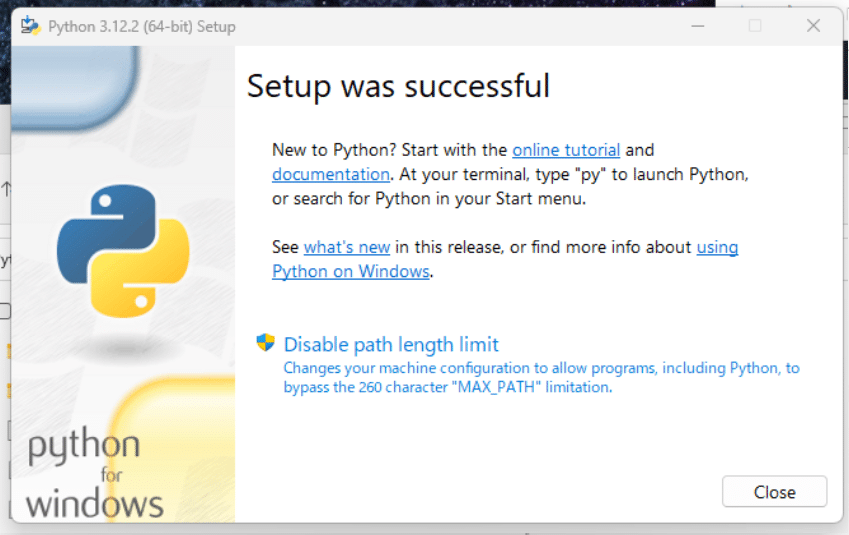
Task: Click the Close button
Action: (x=774, y=492)
